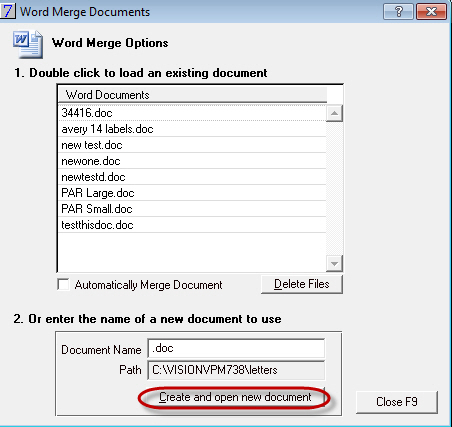Click into the Document Name field

click(236, 349)
